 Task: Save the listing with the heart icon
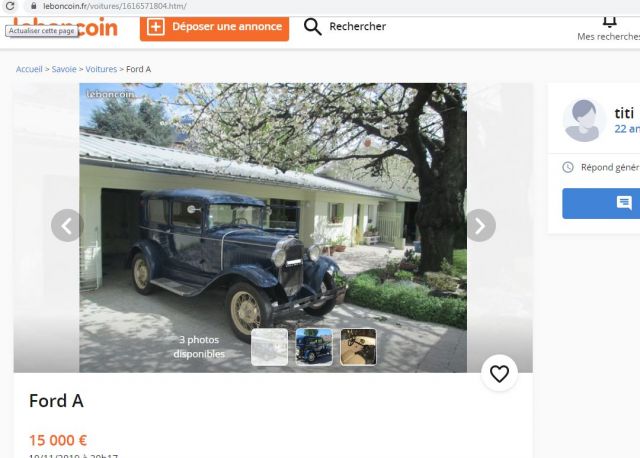499,374
